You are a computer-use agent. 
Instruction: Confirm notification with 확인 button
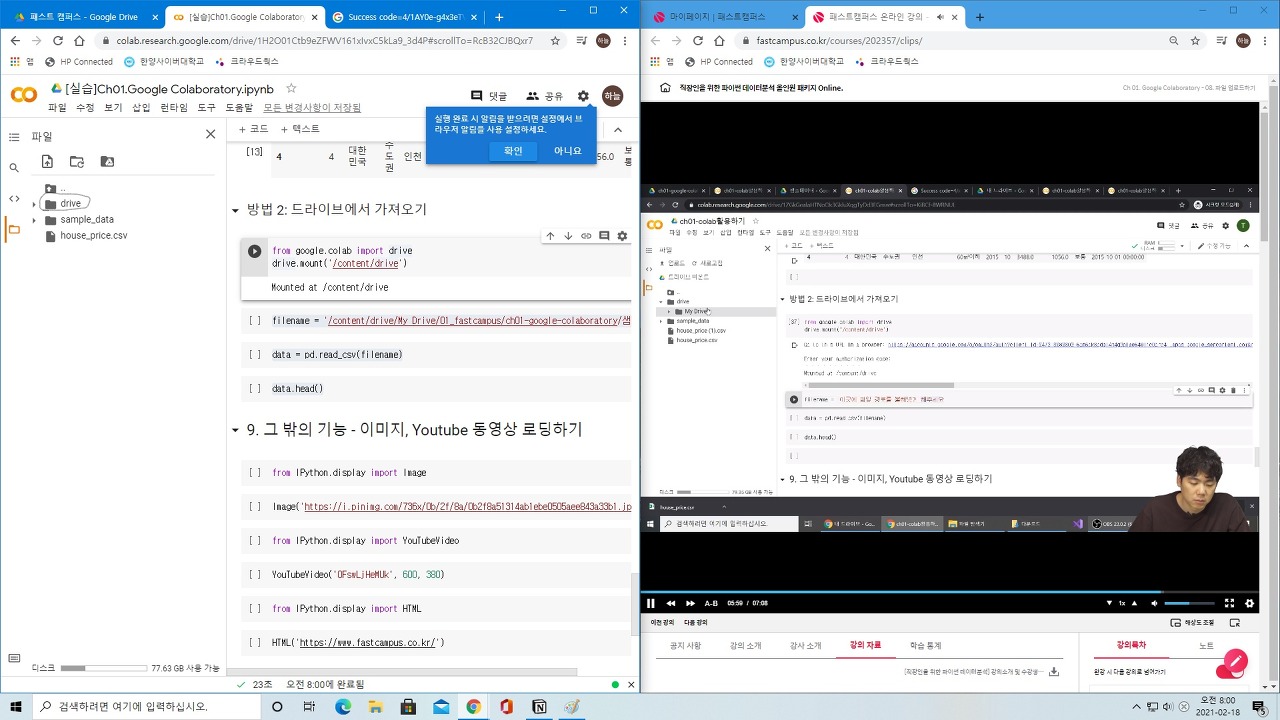coord(513,151)
